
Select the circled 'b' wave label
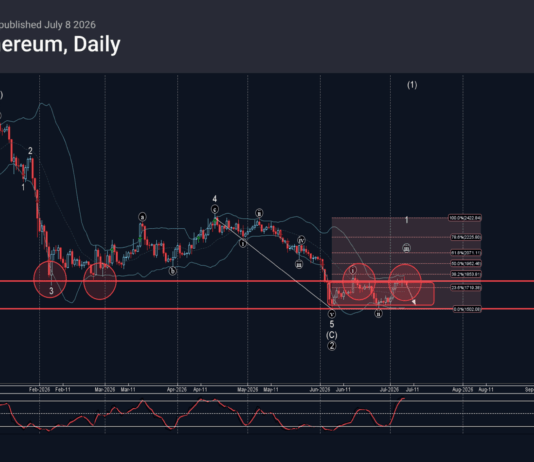pos(173,271)
